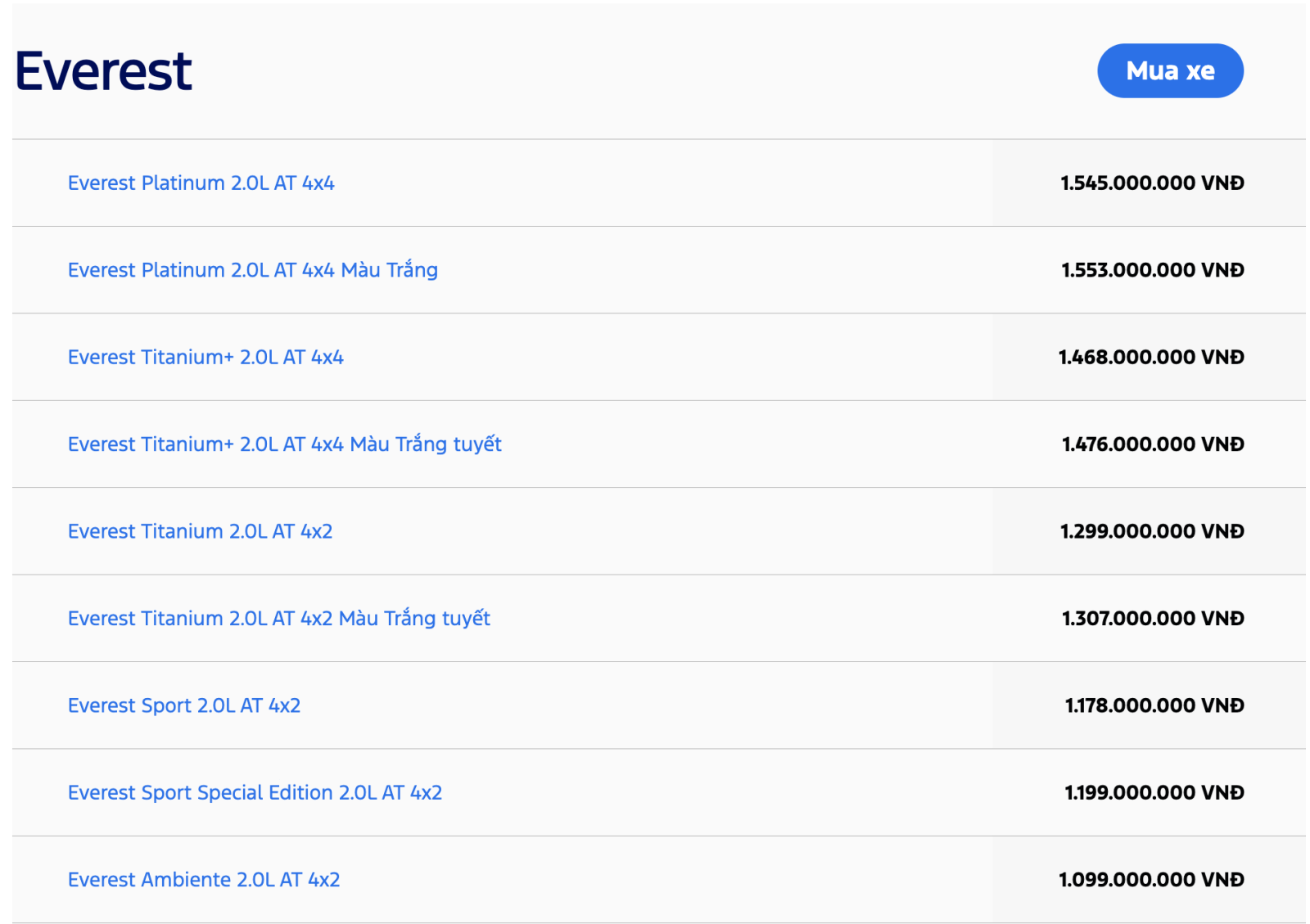Open Everest Platinum 4x4 Màu Trắng link
Screen dimensions: 1310x924
click(252, 270)
